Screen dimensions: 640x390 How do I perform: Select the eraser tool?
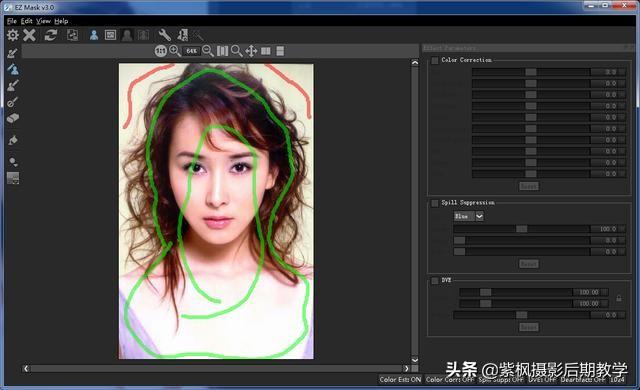(13, 118)
